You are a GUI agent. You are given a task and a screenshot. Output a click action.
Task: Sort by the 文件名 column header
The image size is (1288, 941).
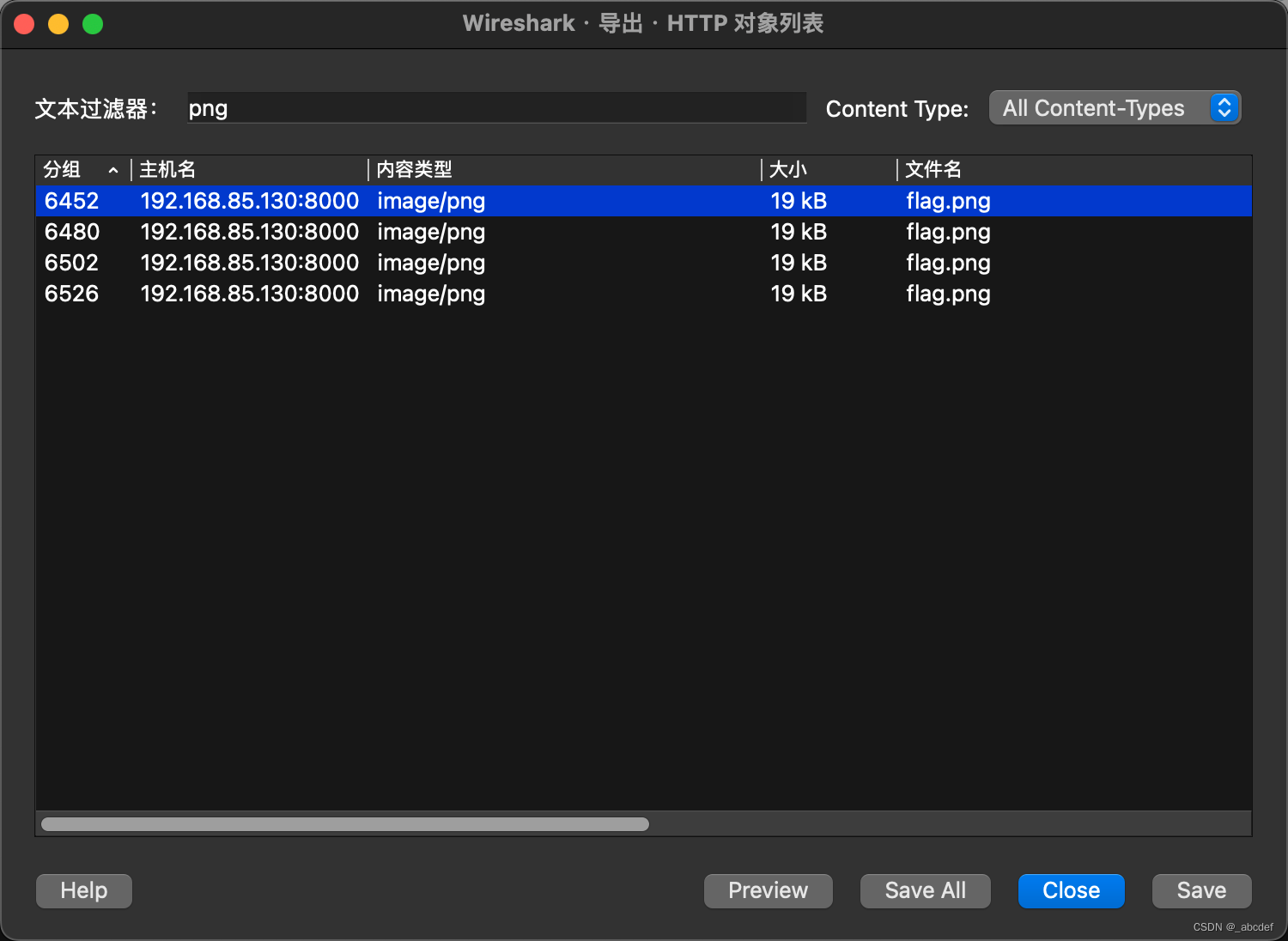tap(1074, 170)
